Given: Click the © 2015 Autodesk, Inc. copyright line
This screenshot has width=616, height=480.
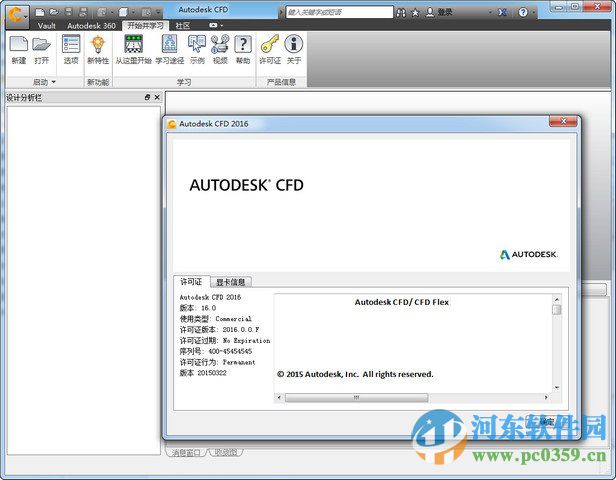Looking at the screenshot, I should click(x=355, y=374).
